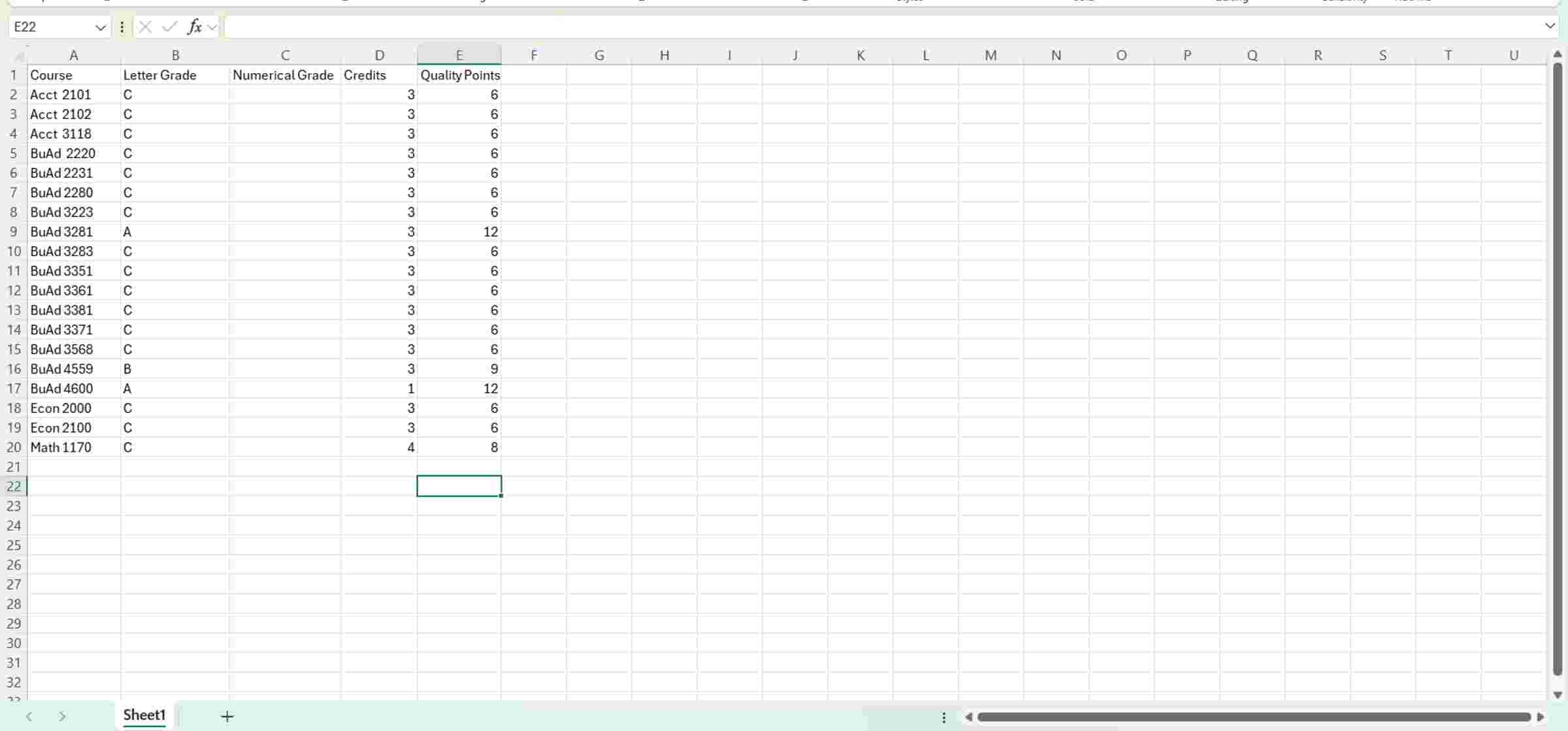This screenshot has width=1568, height=731.
Task: Open the sheet options three-dot menu
Action: [x=943, y=717]
